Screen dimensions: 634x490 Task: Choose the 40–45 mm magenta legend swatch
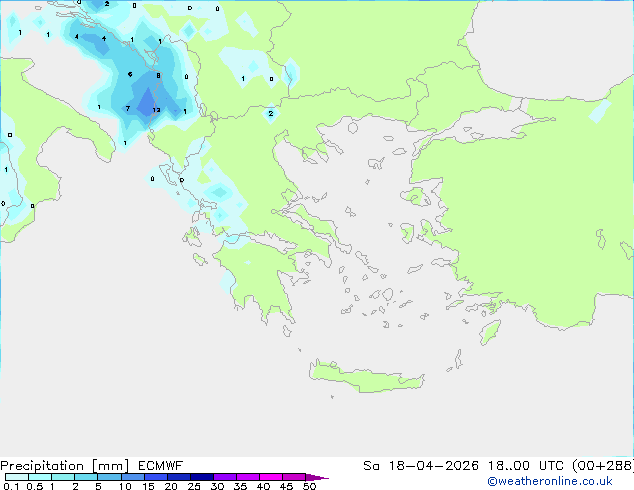coord(271,477)
